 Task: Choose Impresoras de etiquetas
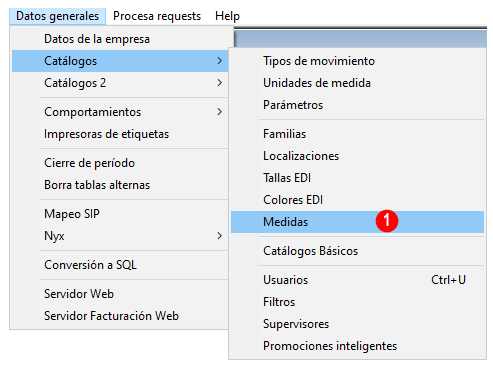(x=120, y=134)
